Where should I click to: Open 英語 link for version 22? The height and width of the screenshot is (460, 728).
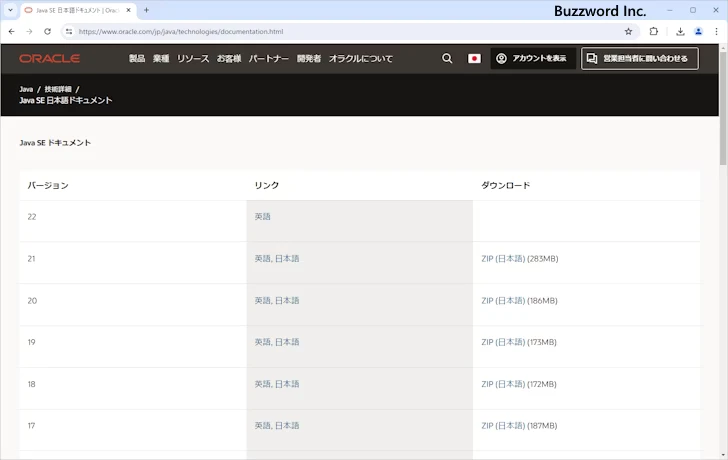[x=262, y=217]
